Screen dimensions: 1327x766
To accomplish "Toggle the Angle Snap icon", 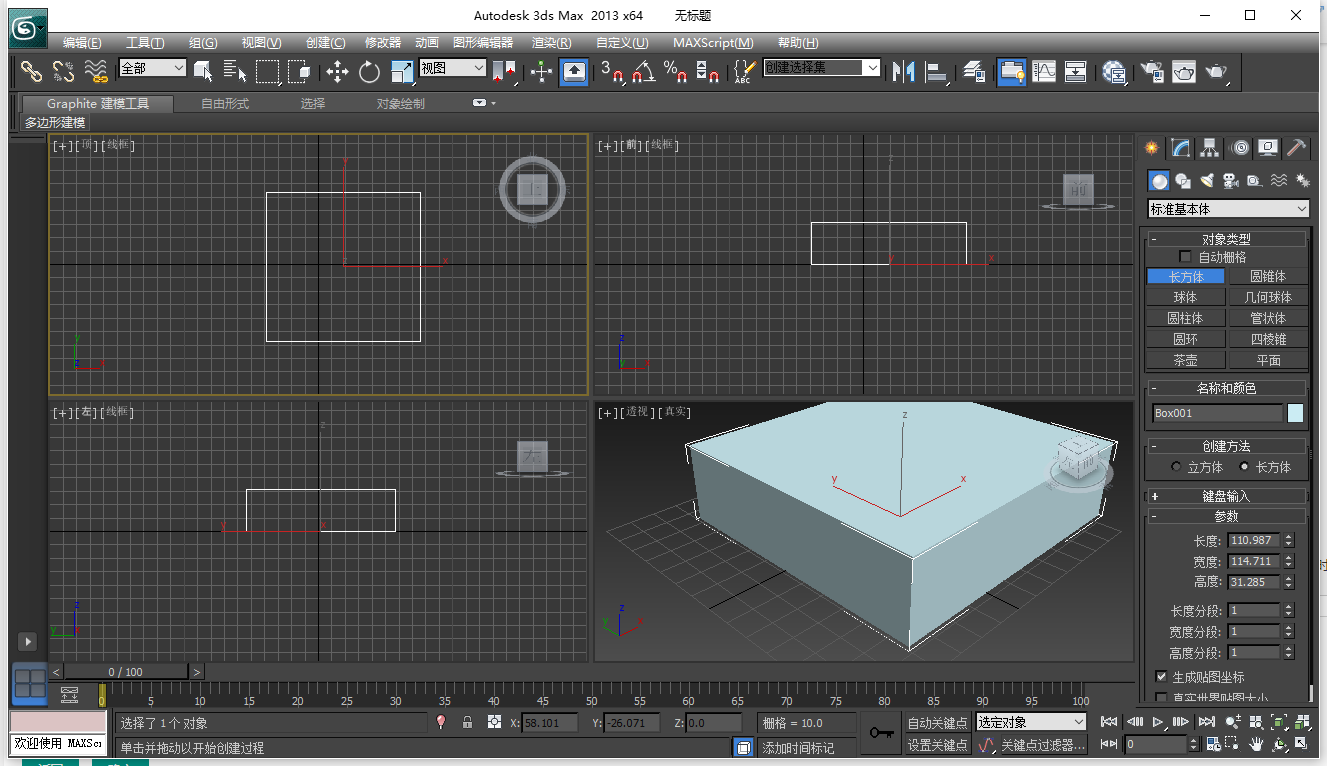I will pyautogui.click(x=644, y=71).
